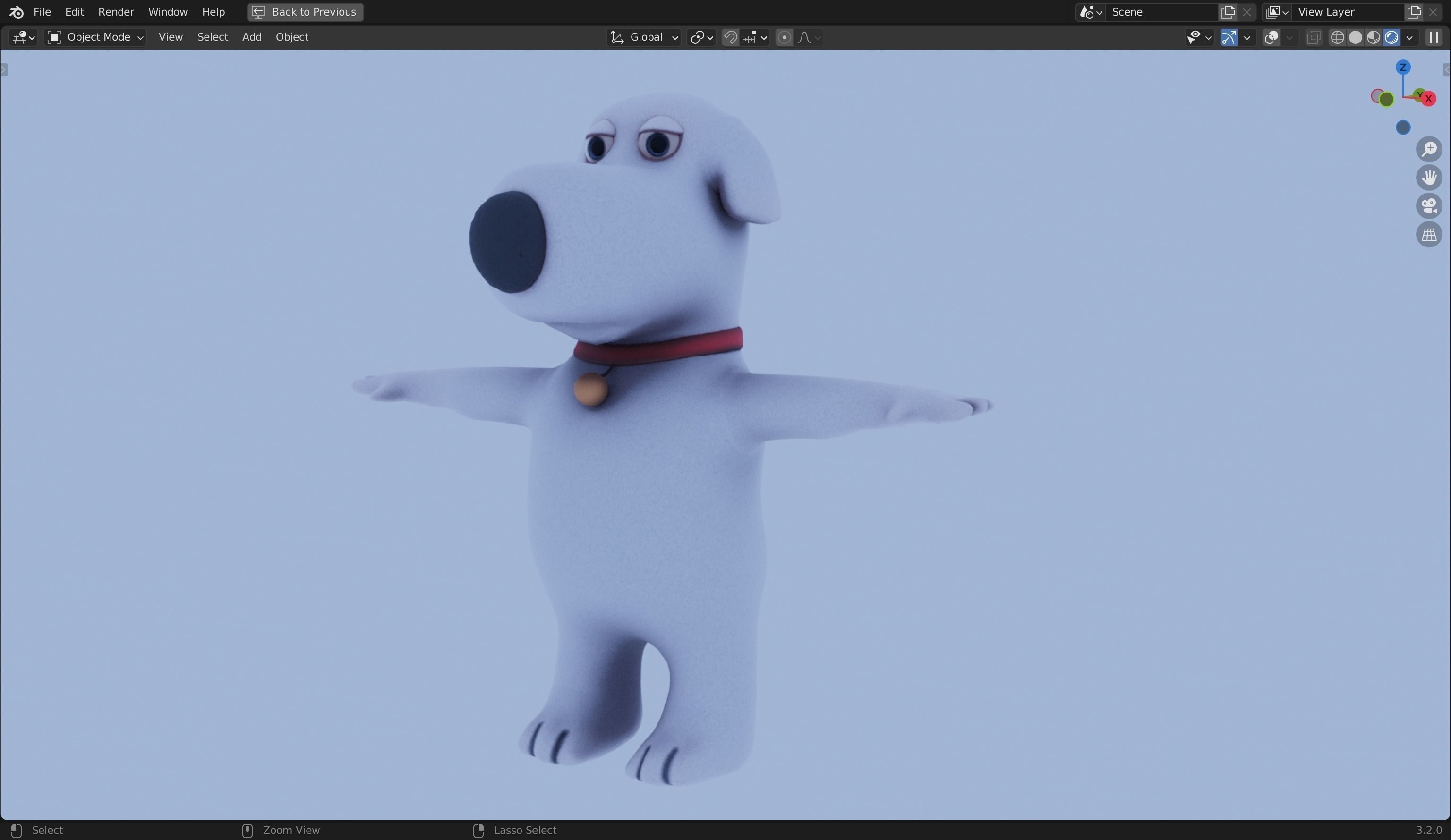Switch to material preview shading

point(1373,37)
